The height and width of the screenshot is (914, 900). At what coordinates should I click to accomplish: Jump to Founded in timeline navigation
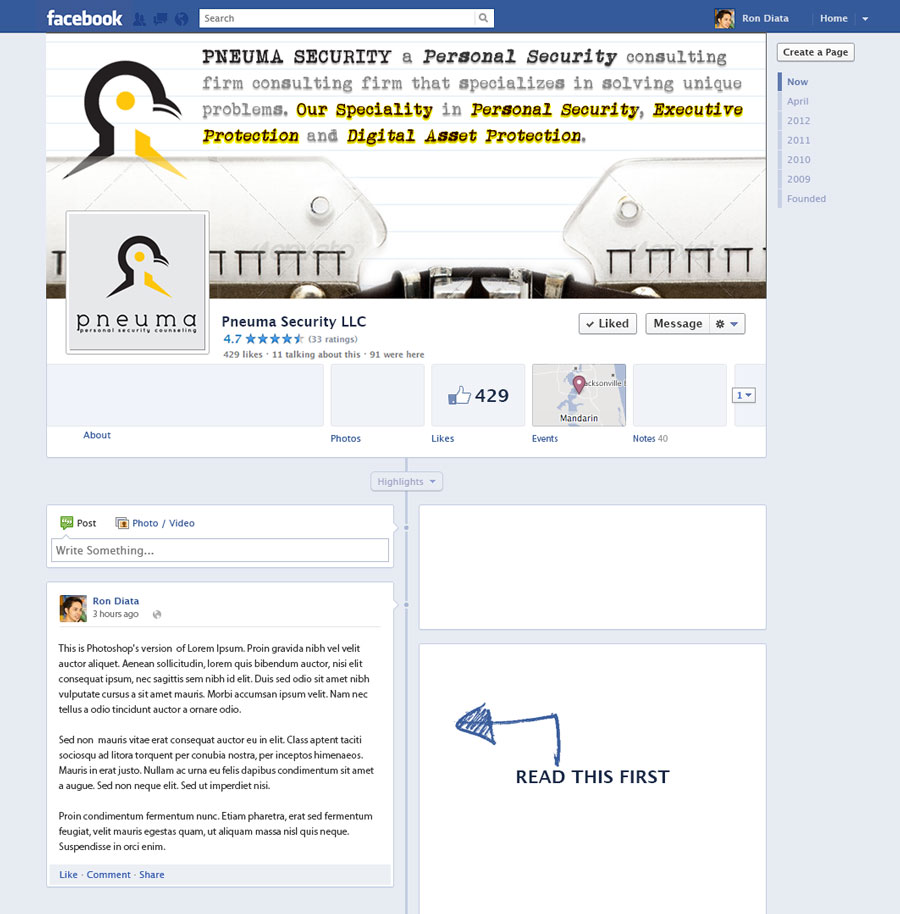(x=806, y=199)
